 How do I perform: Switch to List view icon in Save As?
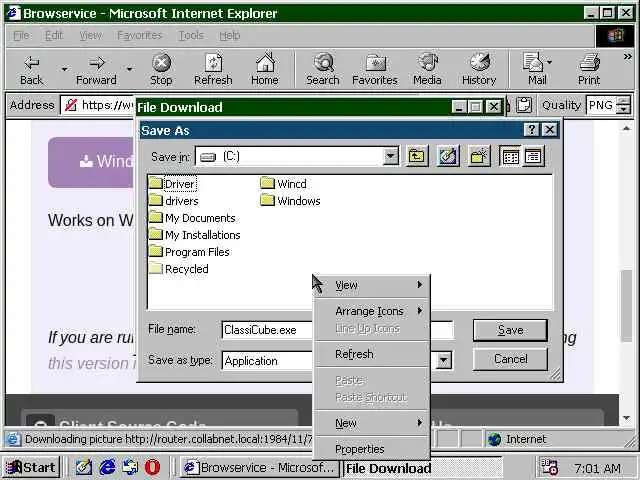tap(511, 156)
